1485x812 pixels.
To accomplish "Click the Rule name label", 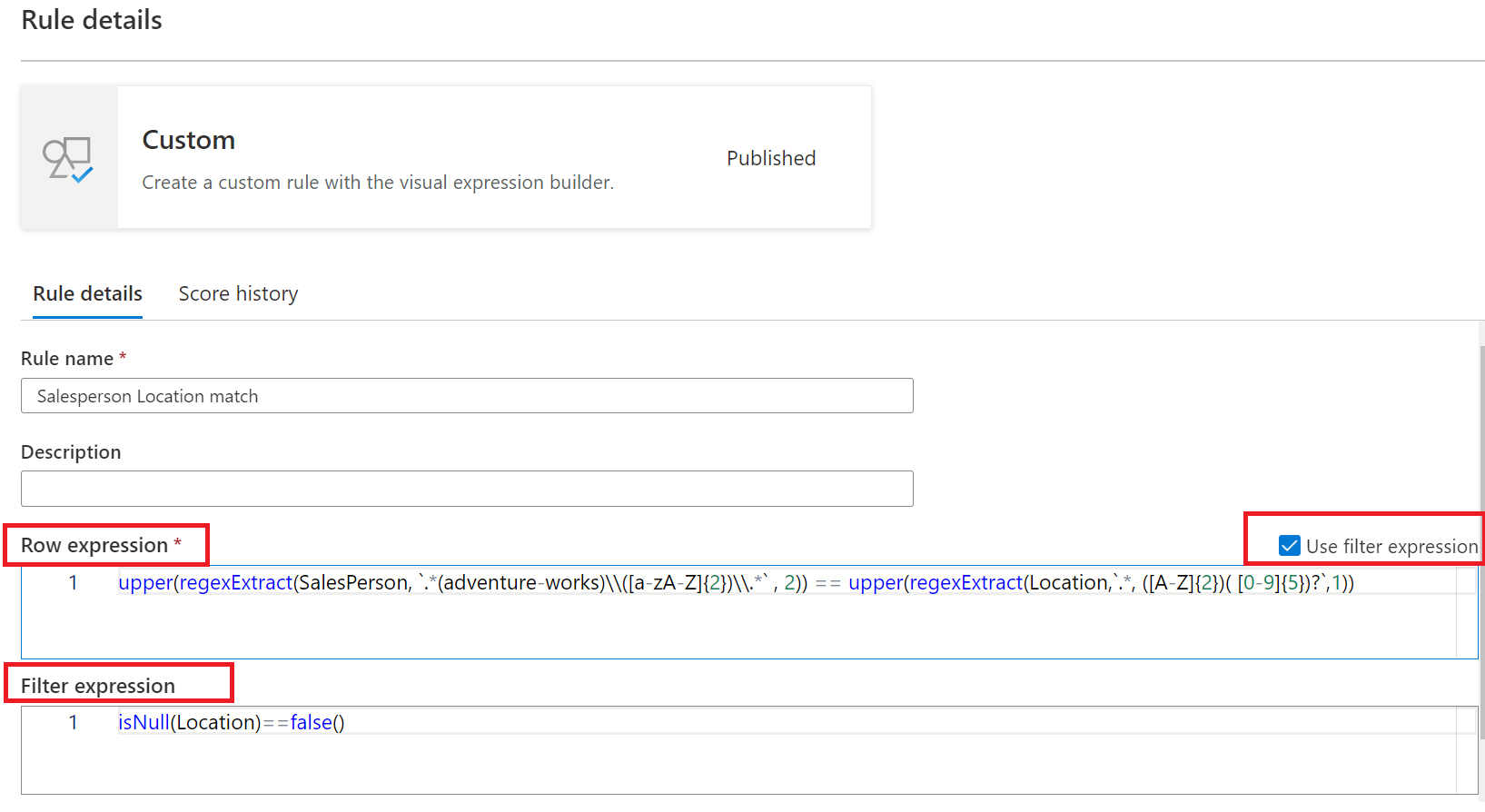I will [67, 359].
